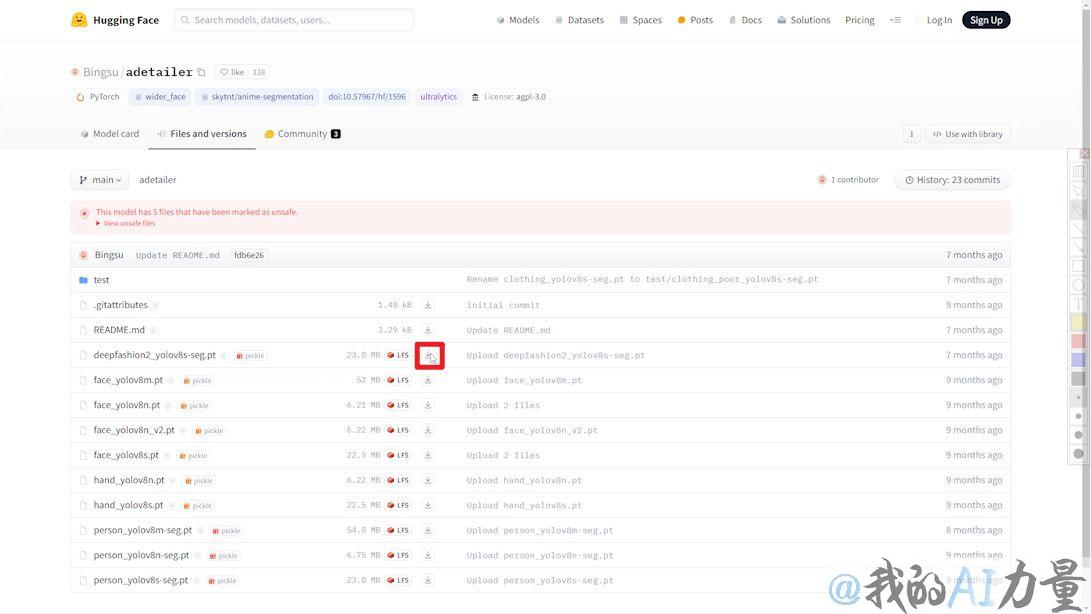Select the ellipse annotation tool

pos(1078,285)
